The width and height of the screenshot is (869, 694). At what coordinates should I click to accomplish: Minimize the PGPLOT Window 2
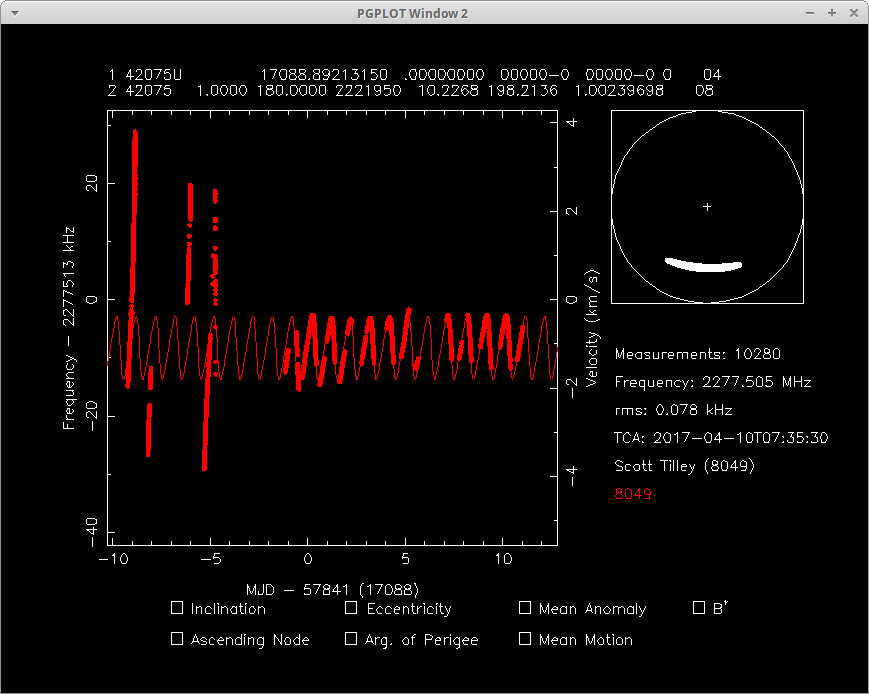click(810, 13)
